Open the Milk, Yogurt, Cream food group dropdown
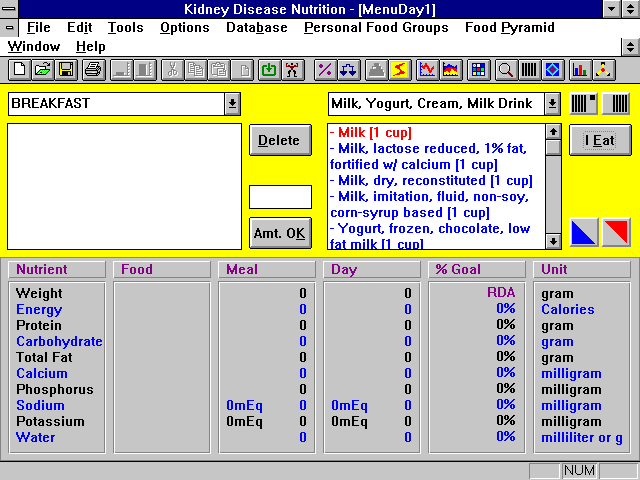Image resolution: width=640 pixels, height=480 pixels. click(553, 103)
